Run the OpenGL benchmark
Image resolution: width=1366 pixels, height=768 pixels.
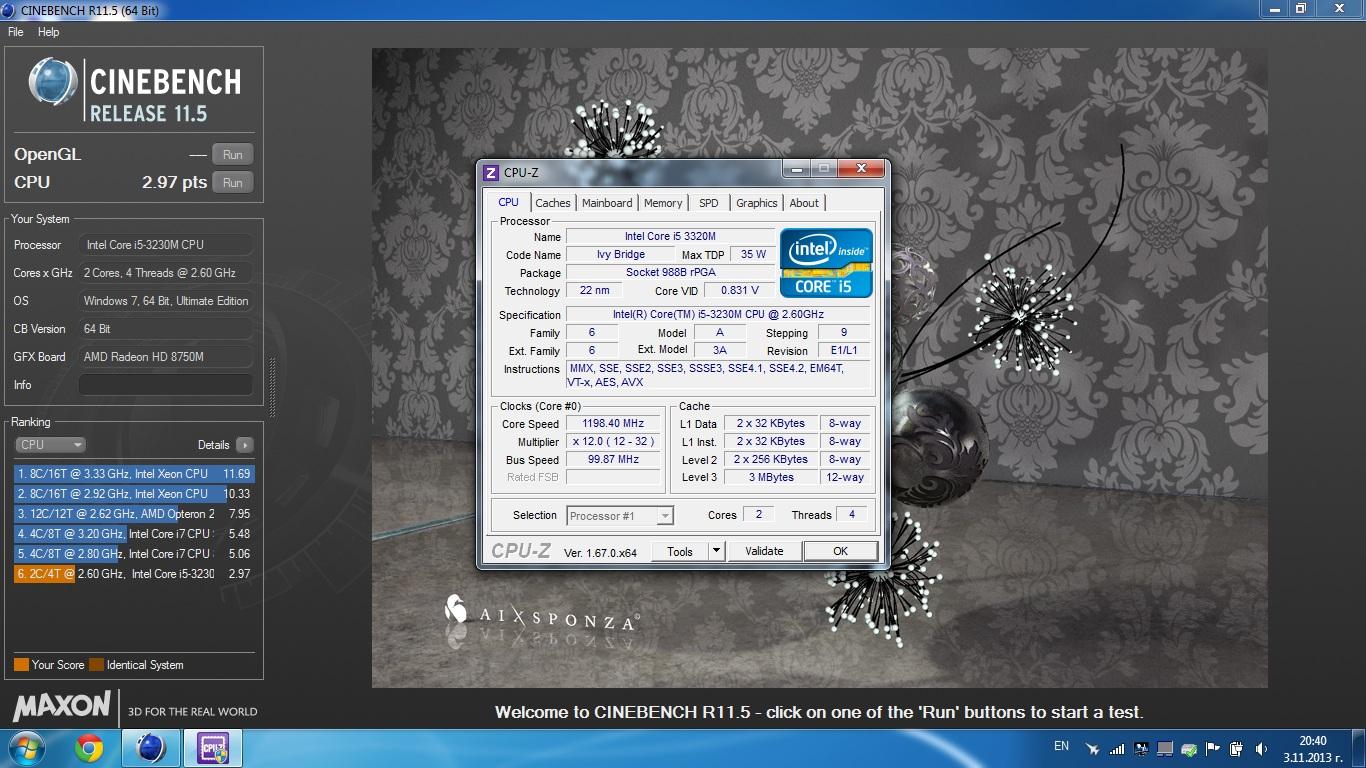233,154
